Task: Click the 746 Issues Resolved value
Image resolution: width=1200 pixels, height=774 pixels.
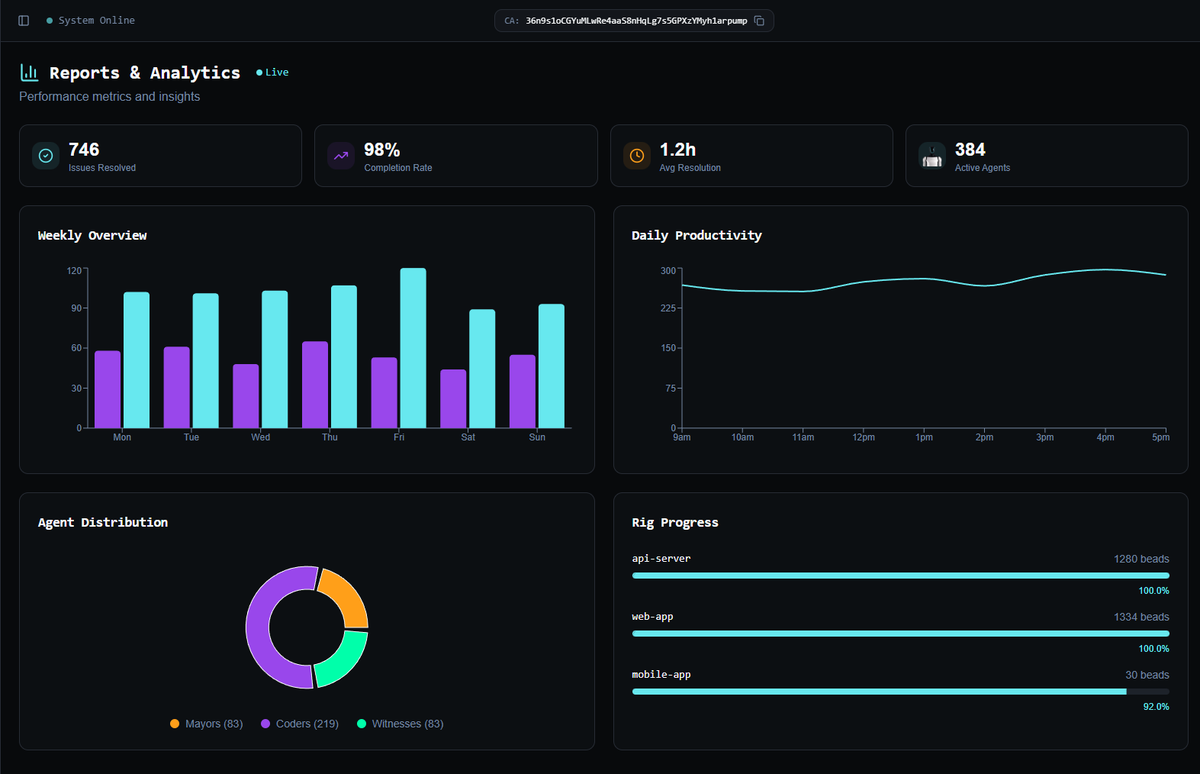Action: [x=84, y=150]
